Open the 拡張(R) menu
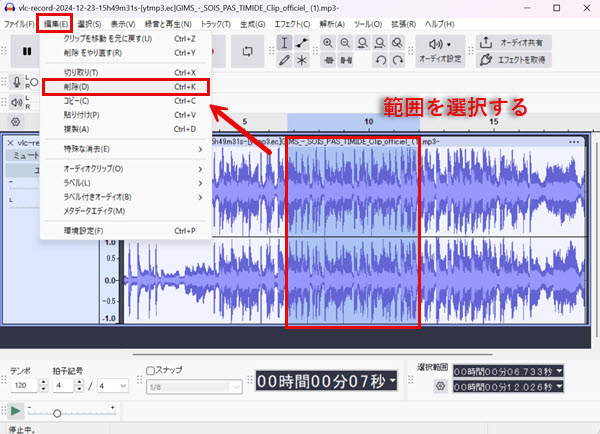Image resolution: width=600 pixels, height=434 pixels. [403, 24]
